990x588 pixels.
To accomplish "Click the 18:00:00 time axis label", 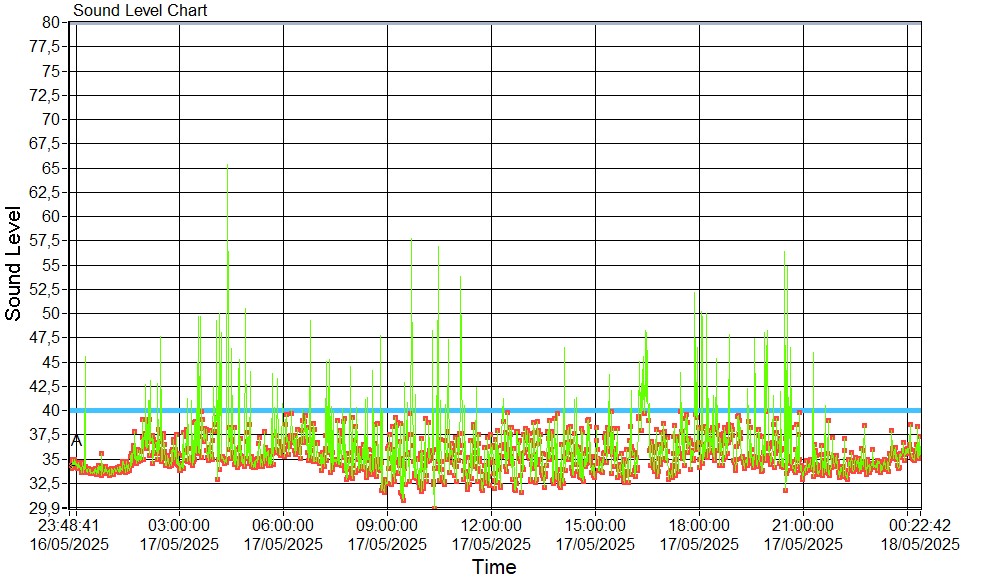I will [x=699, y=526].
